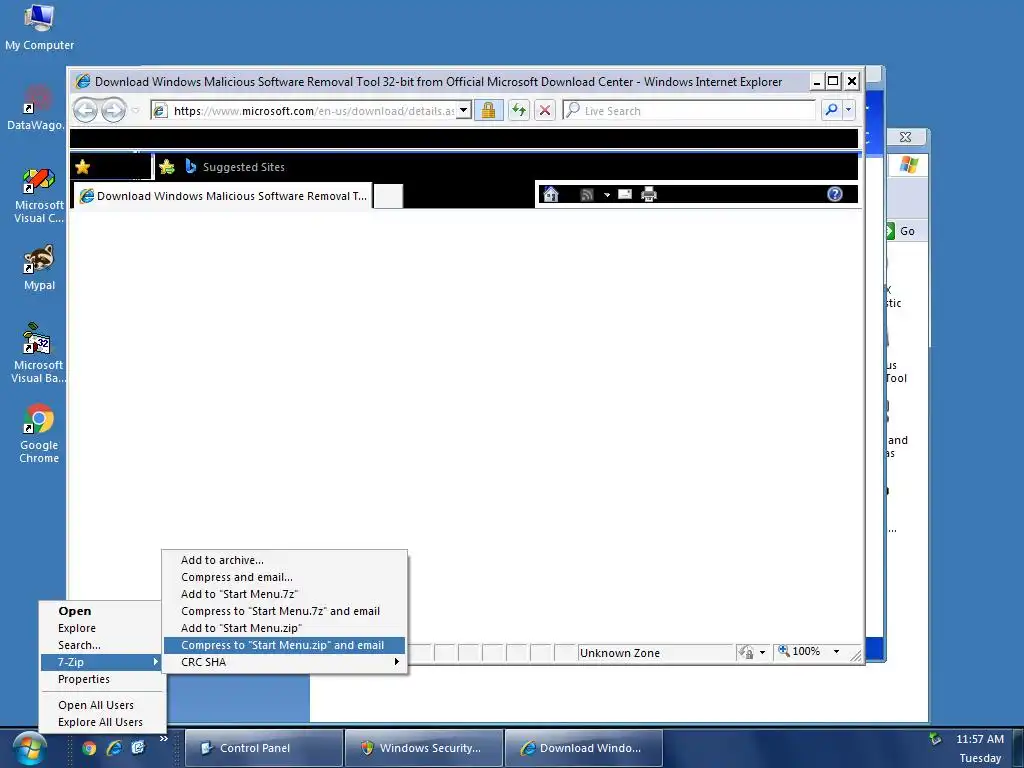
Task: Launch Internet Explorer from quick launch
Action: 114,748
